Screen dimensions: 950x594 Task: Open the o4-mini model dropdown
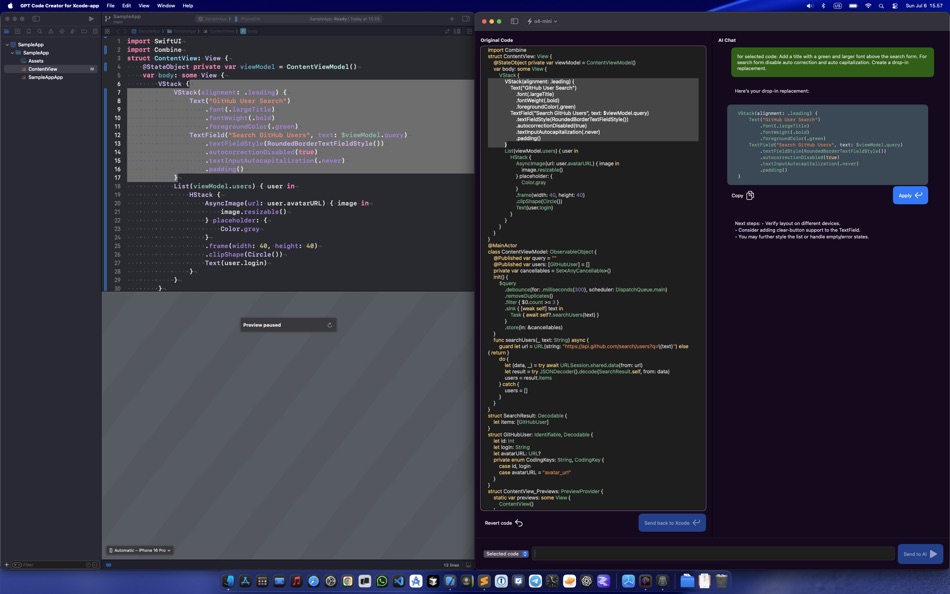(542, 21)
